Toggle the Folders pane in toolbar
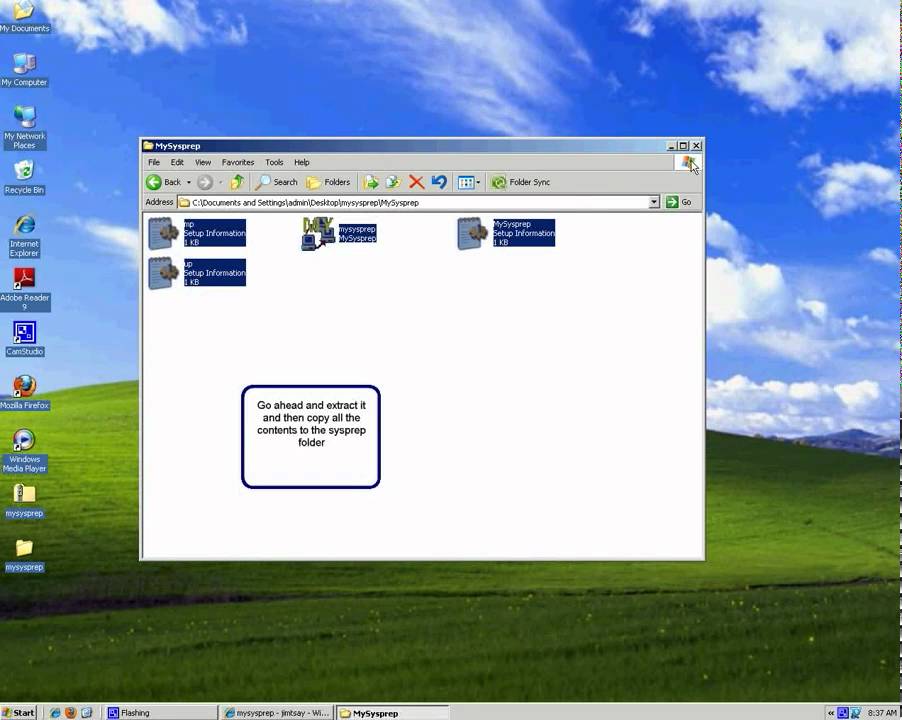902x720 pixels. pos(328,182)
